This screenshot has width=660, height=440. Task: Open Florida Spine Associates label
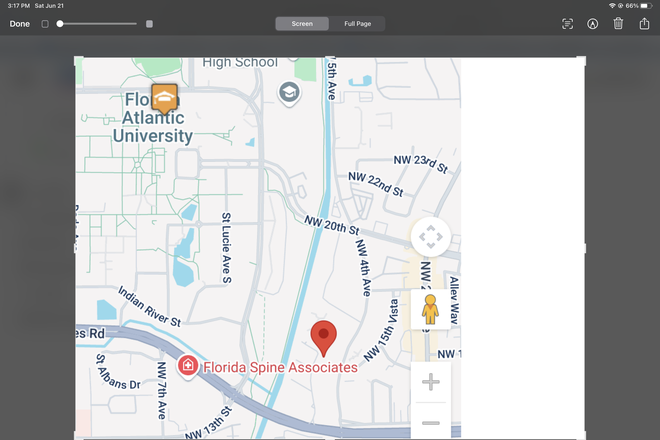280,367
